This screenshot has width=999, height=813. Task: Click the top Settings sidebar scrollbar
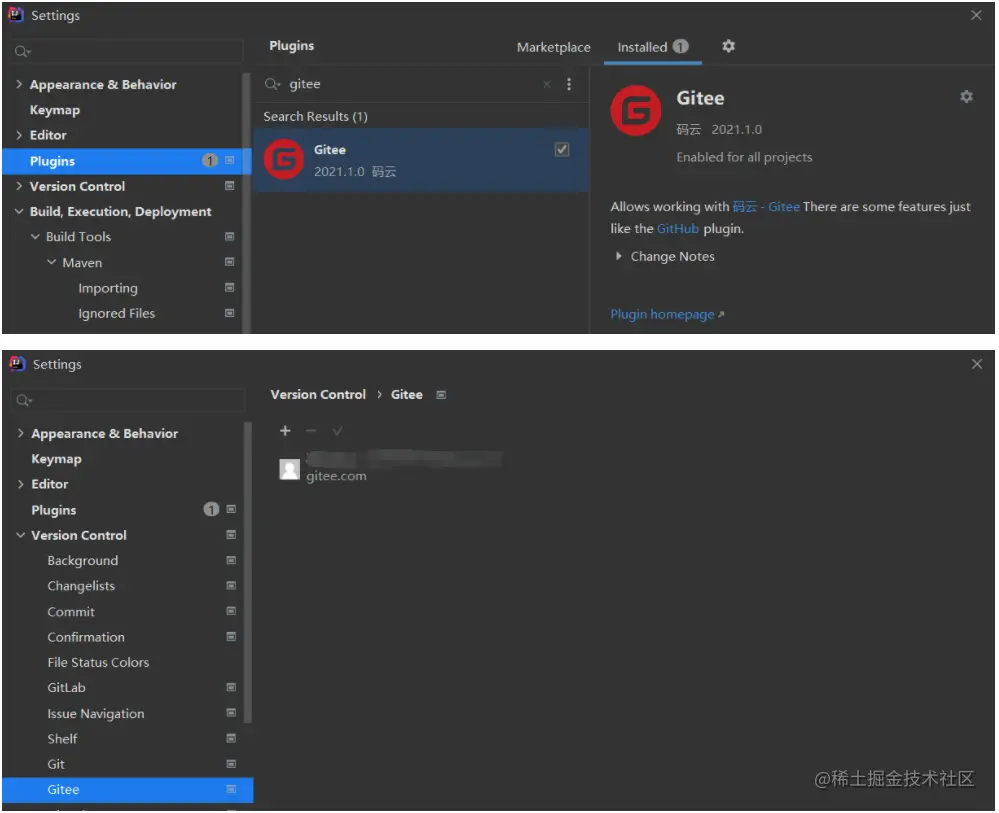tap(247, 201)
